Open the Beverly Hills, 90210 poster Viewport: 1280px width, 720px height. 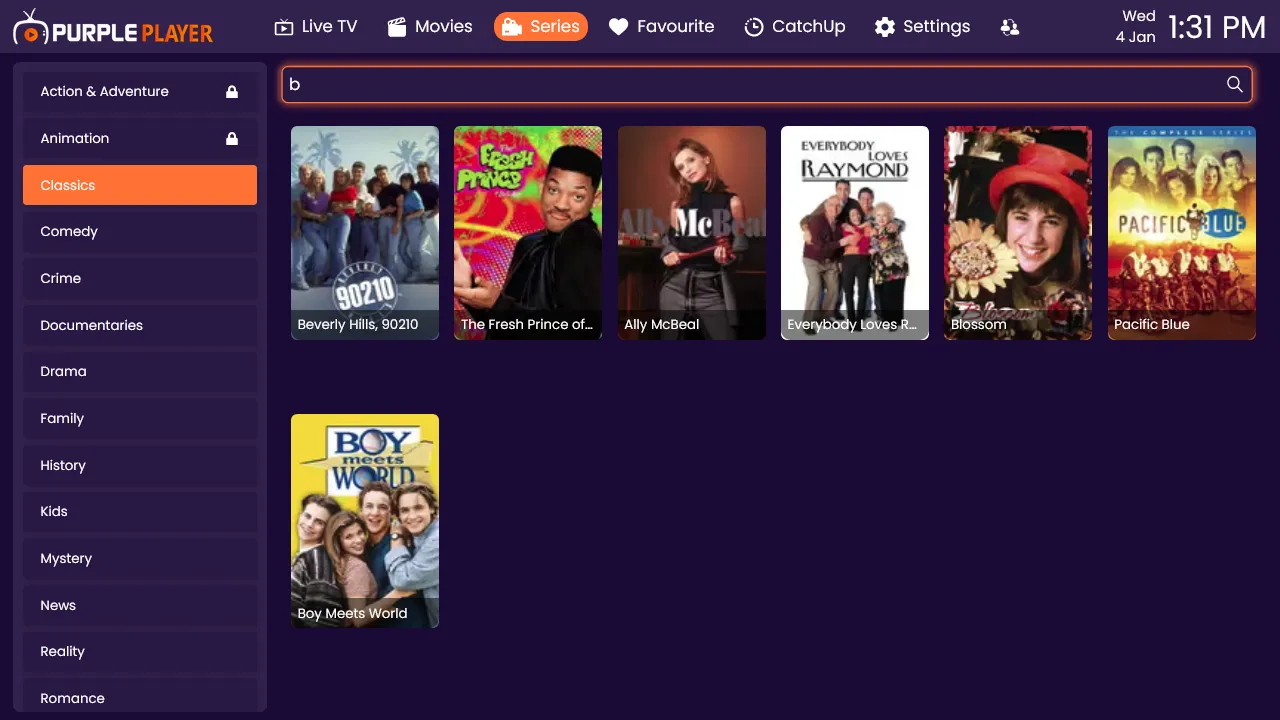pos(365,233)
